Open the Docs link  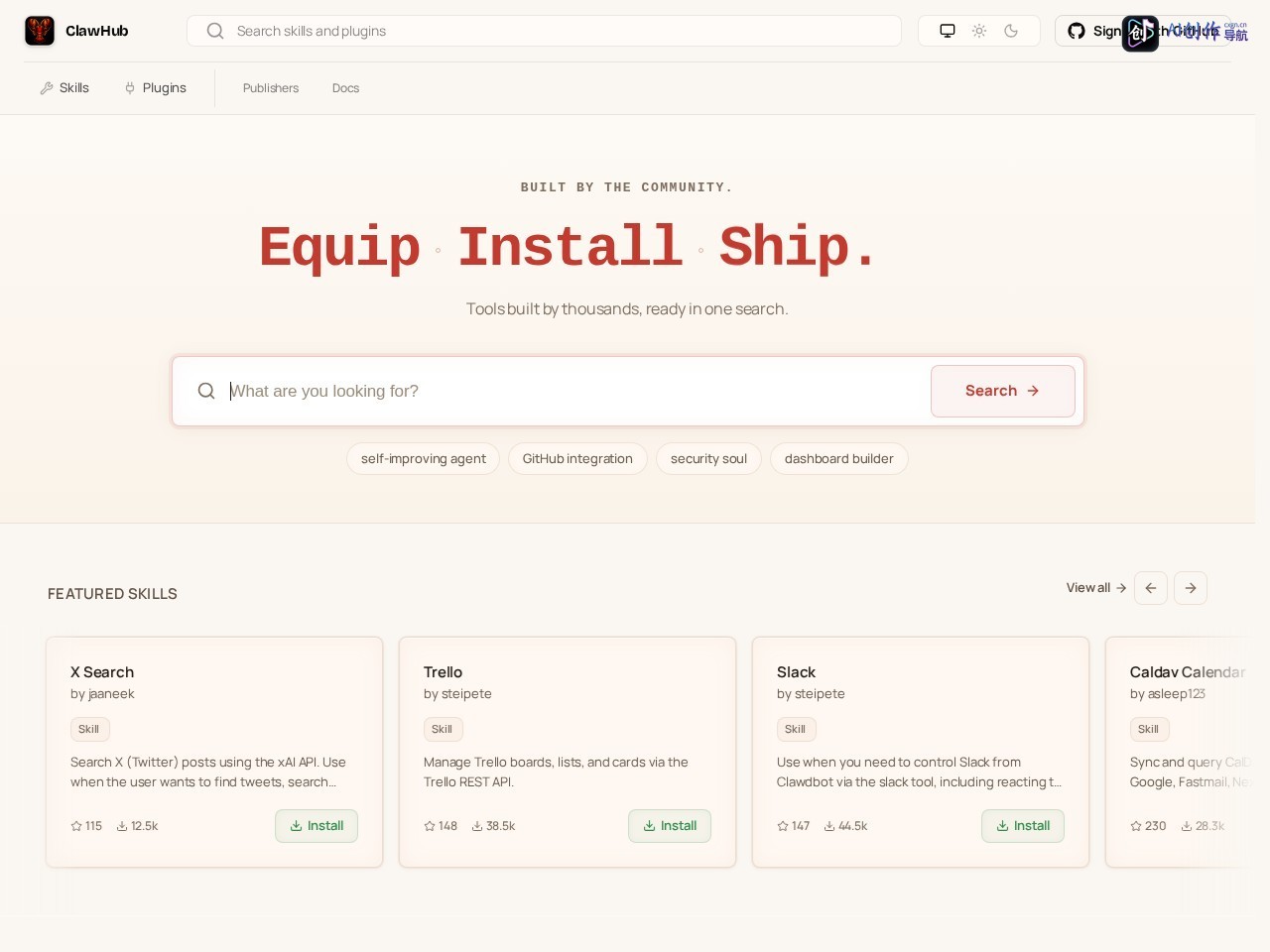click(x=345, y=88)
